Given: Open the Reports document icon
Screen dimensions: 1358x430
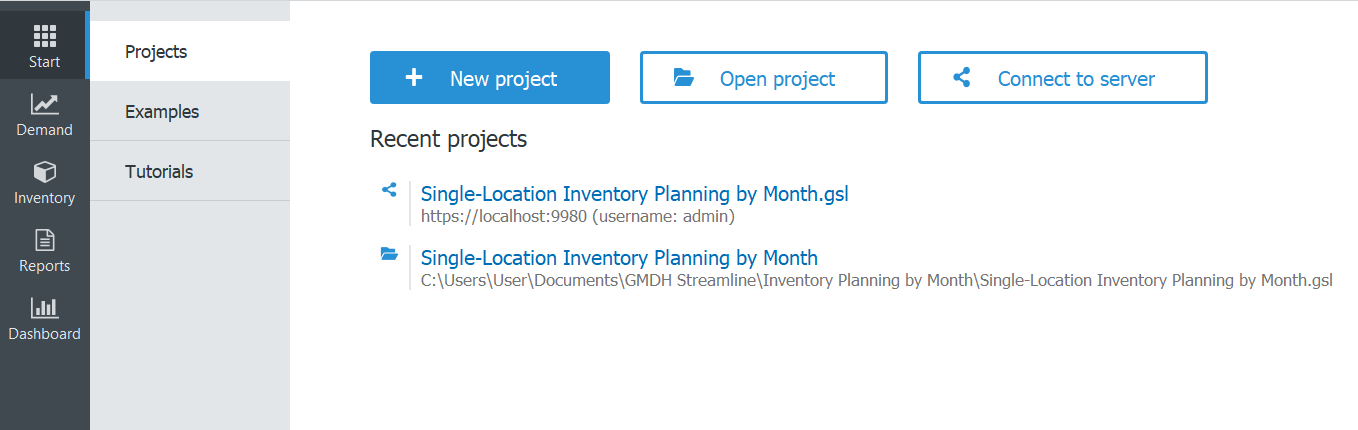Looking at the screenshot, I should click(45, 240).
